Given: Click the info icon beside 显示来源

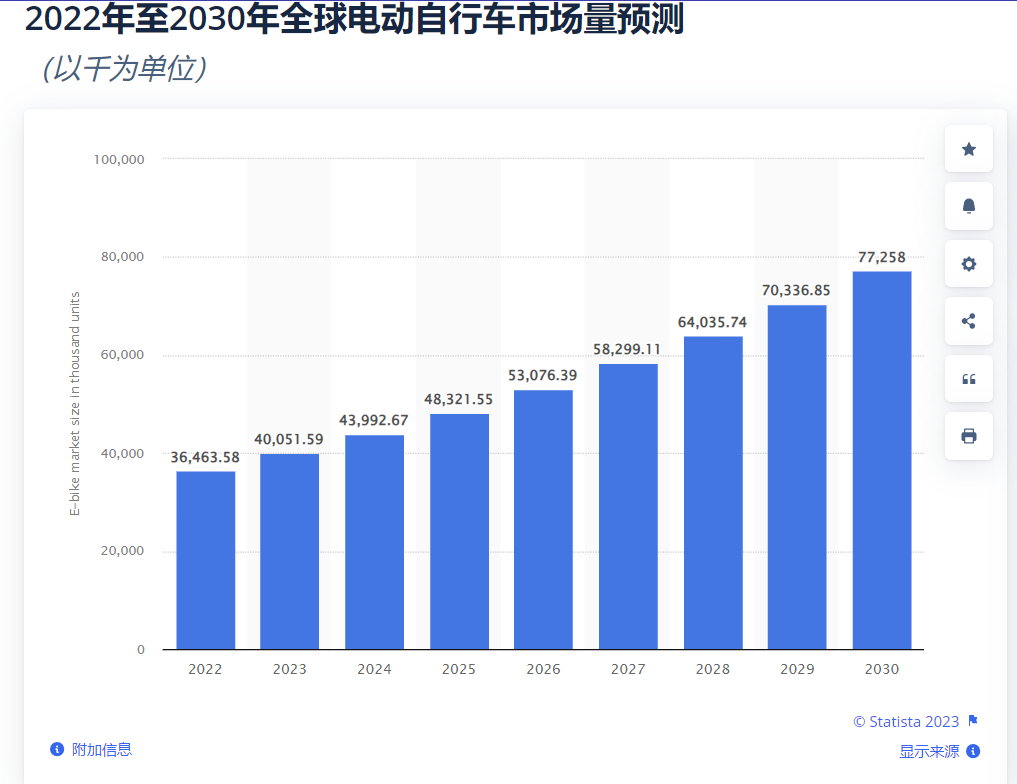Looking at the screenshot, I should point(973,751).
